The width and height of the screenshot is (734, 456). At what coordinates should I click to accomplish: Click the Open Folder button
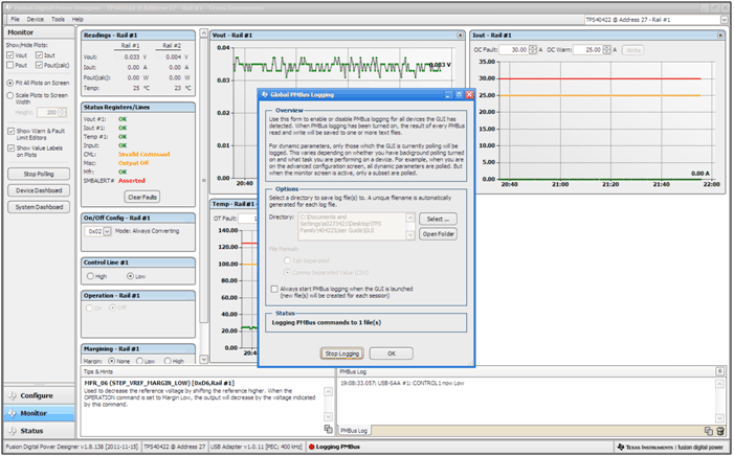click(x=437, y=233)
